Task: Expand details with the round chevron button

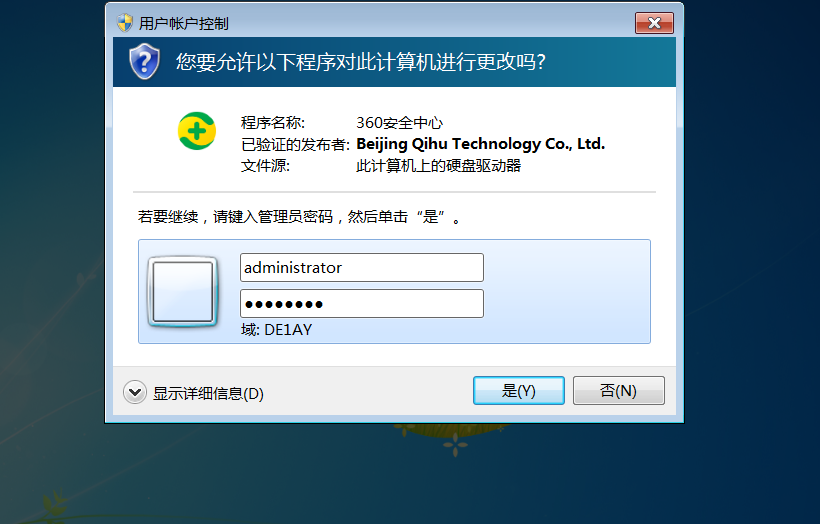Action: (135, 392)
